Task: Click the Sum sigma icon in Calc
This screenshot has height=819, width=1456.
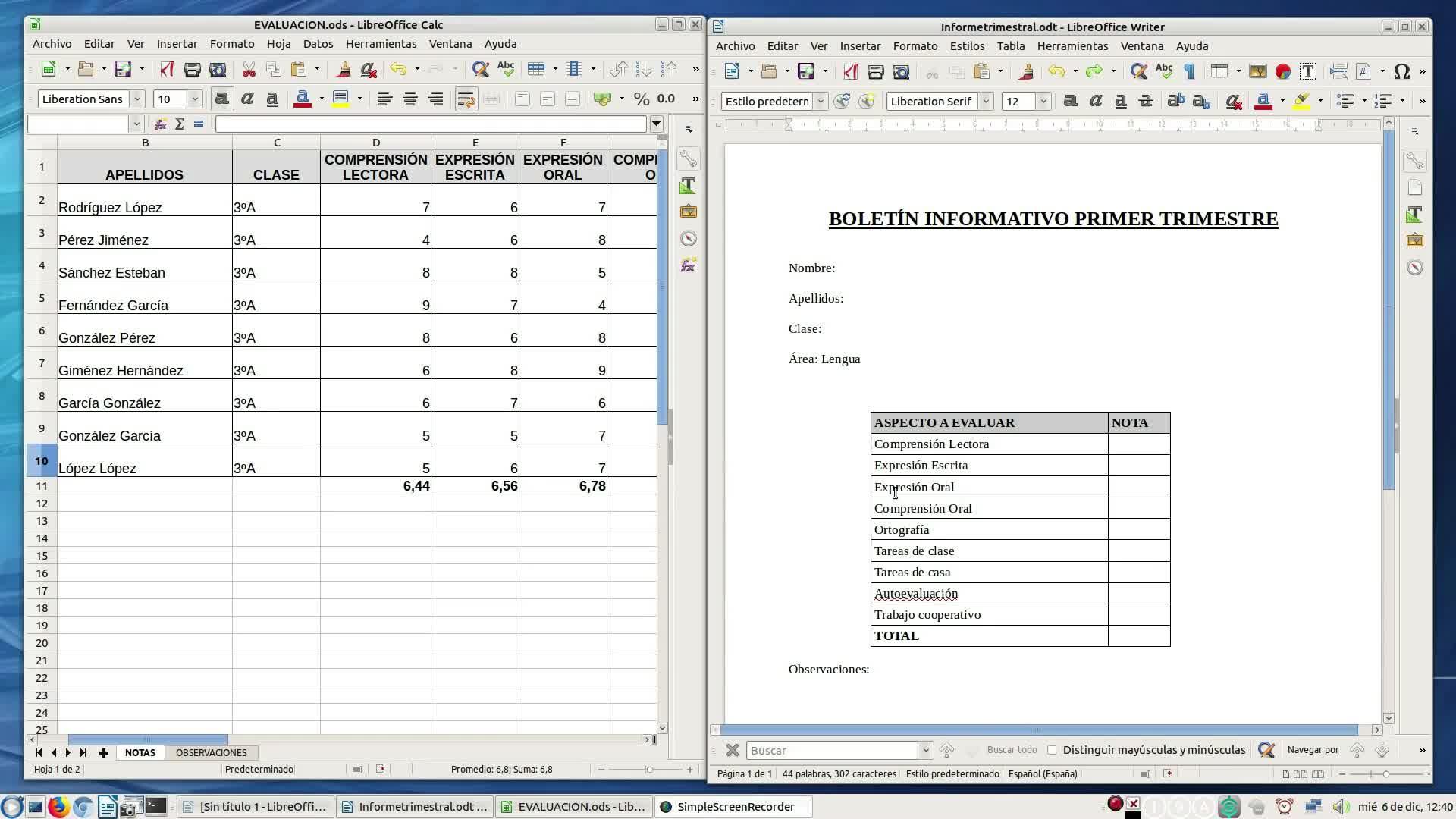Action: (x=180, y=124)
